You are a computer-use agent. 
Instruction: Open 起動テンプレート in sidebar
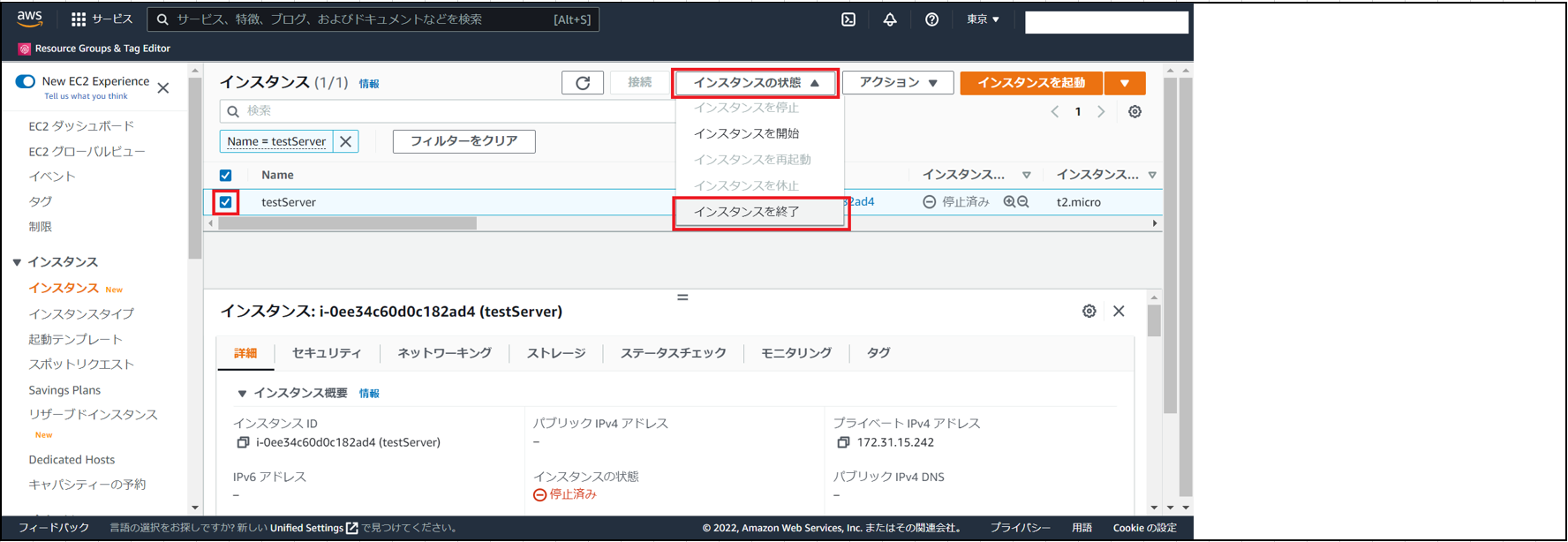(75, 340)
